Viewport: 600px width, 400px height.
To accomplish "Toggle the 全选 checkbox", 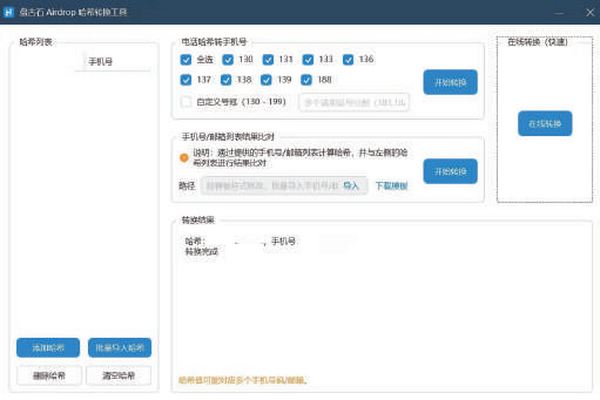I will coord(186,60).
